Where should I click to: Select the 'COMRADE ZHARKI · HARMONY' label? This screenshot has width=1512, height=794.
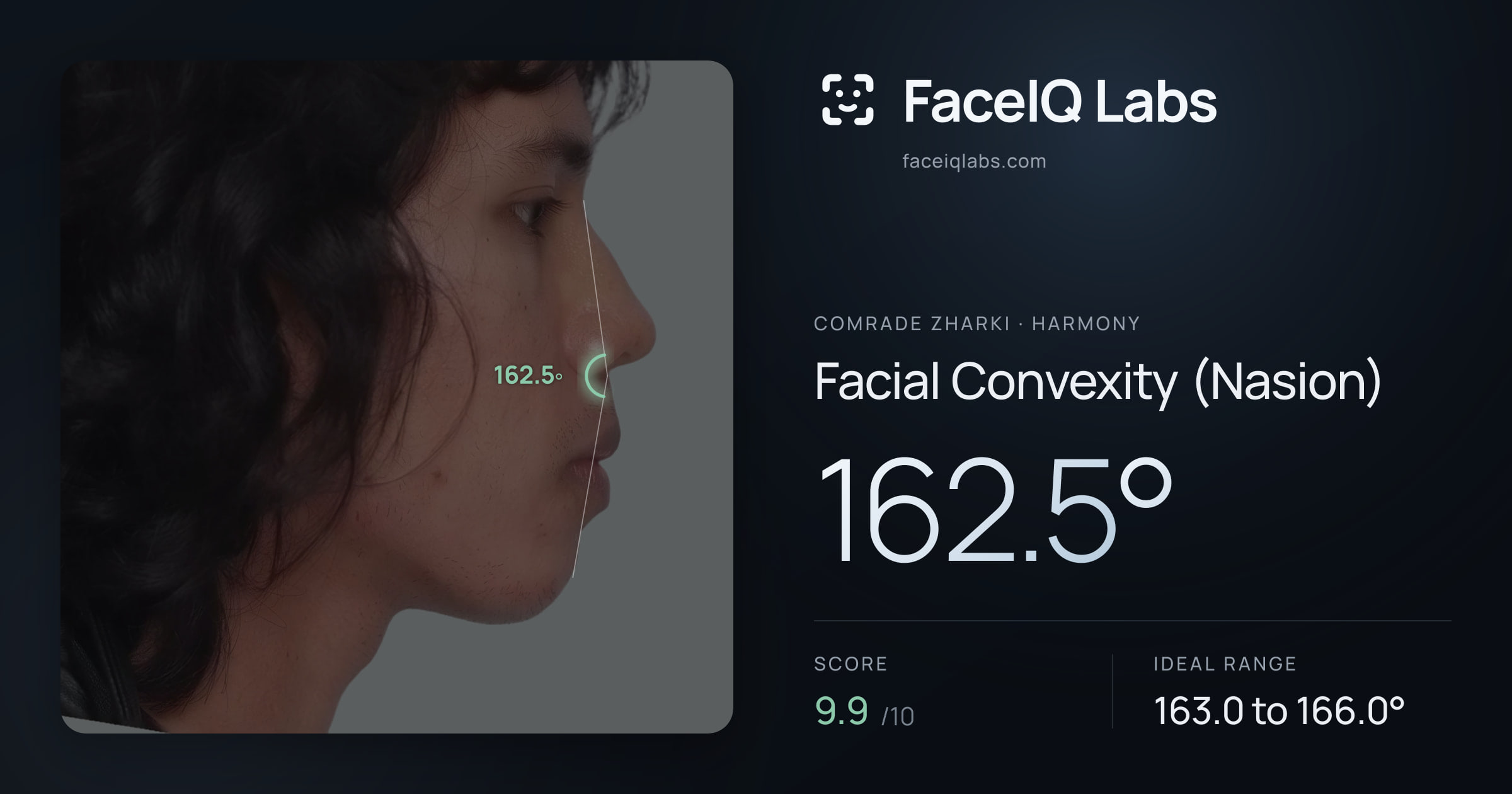point(976,324)
